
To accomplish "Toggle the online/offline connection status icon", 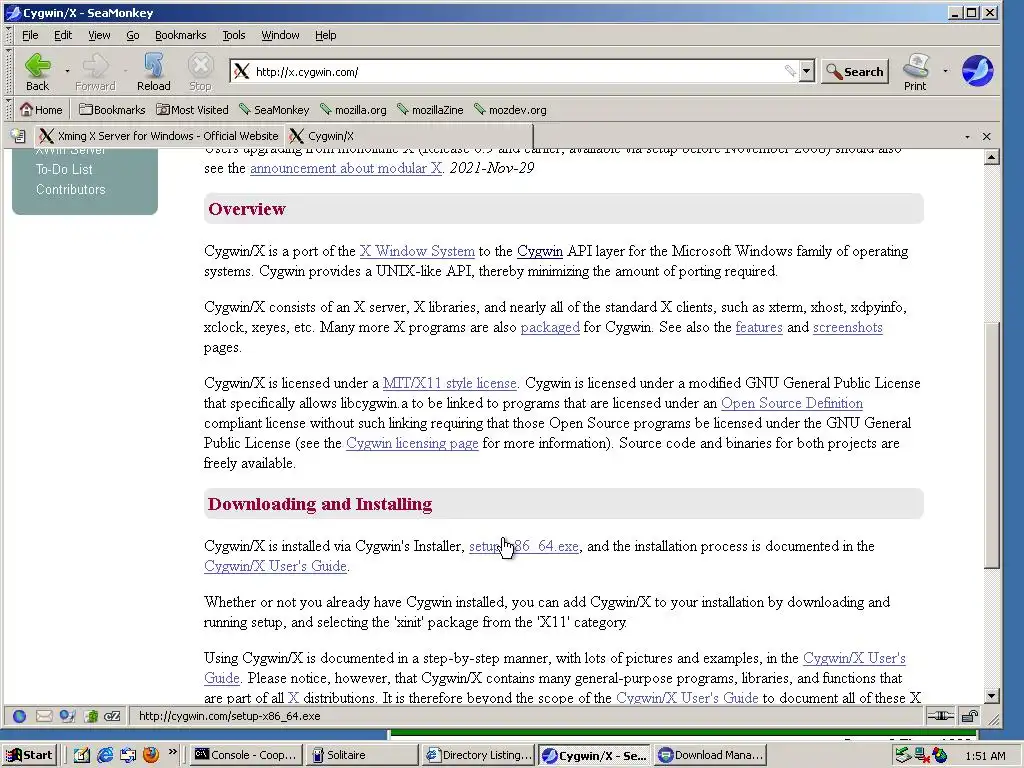I will click(x=940, y=716).
